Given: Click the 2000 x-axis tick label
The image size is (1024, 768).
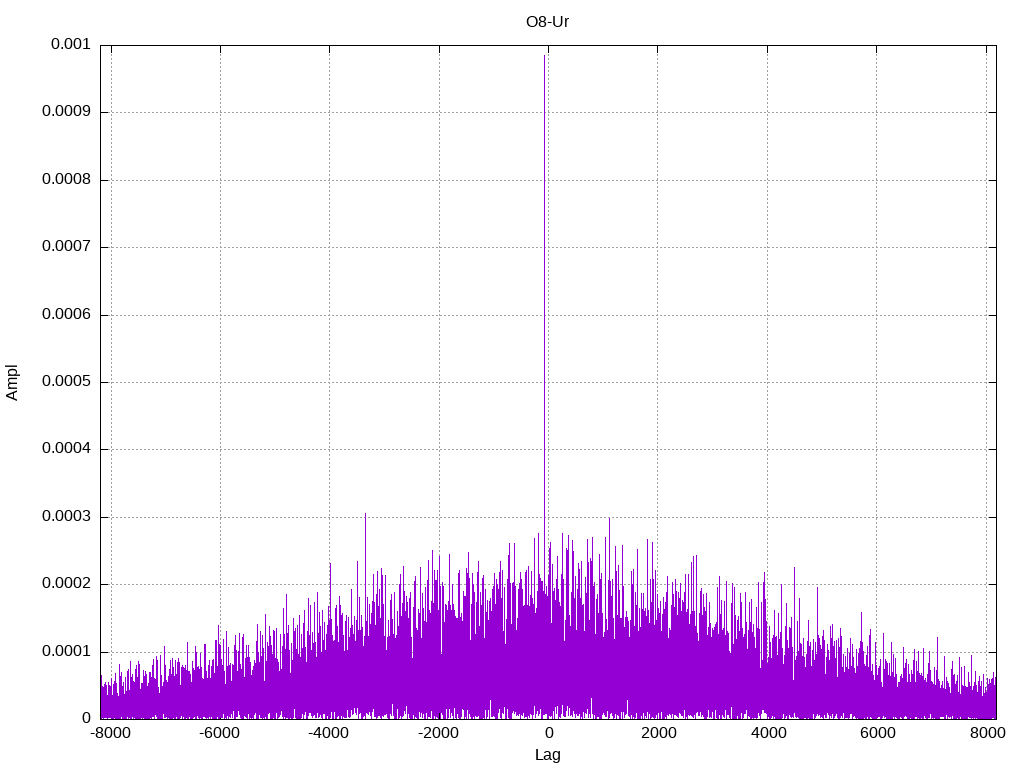Looking at the screenshot, I should pos(658,734).
